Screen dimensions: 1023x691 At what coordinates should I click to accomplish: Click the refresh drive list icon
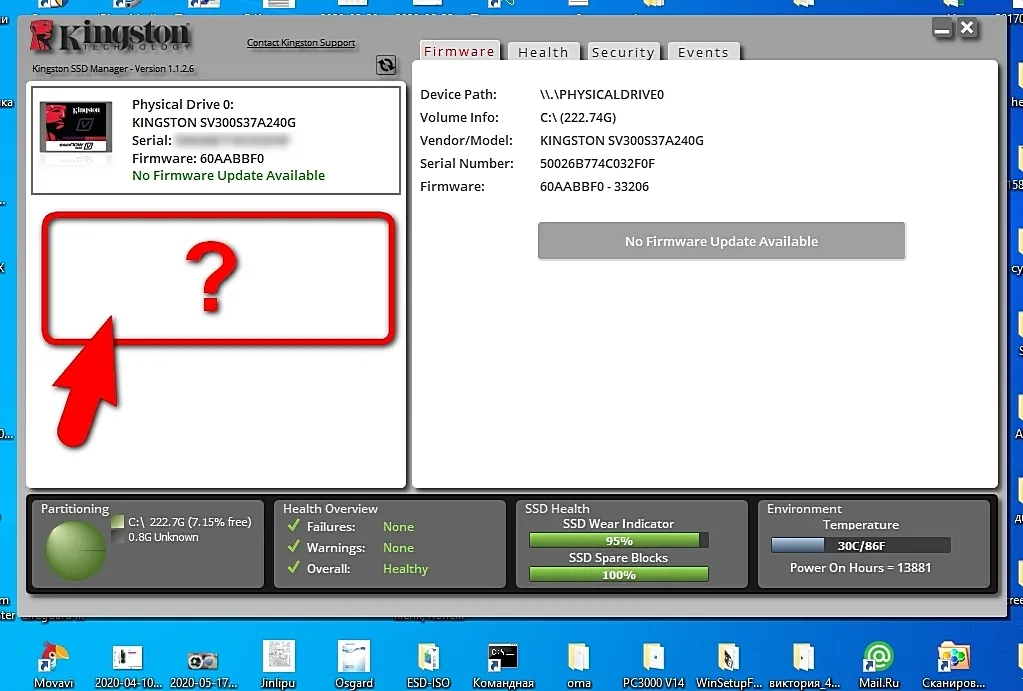(x=386, y=65)
